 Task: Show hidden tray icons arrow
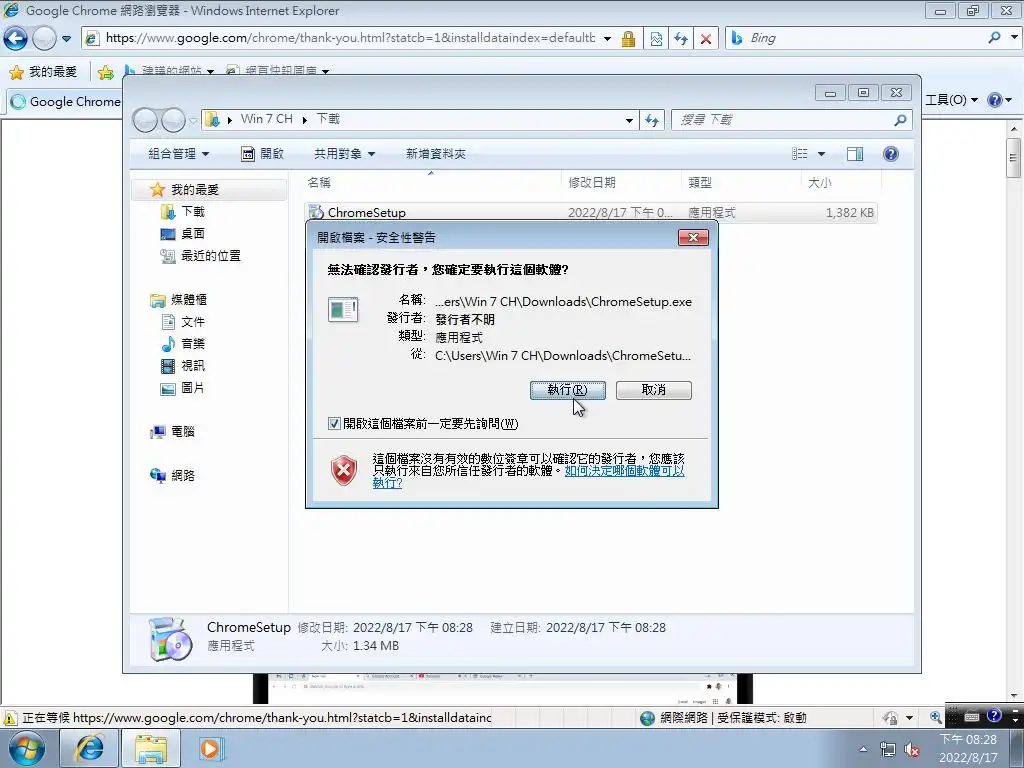(x=863, y=750)
